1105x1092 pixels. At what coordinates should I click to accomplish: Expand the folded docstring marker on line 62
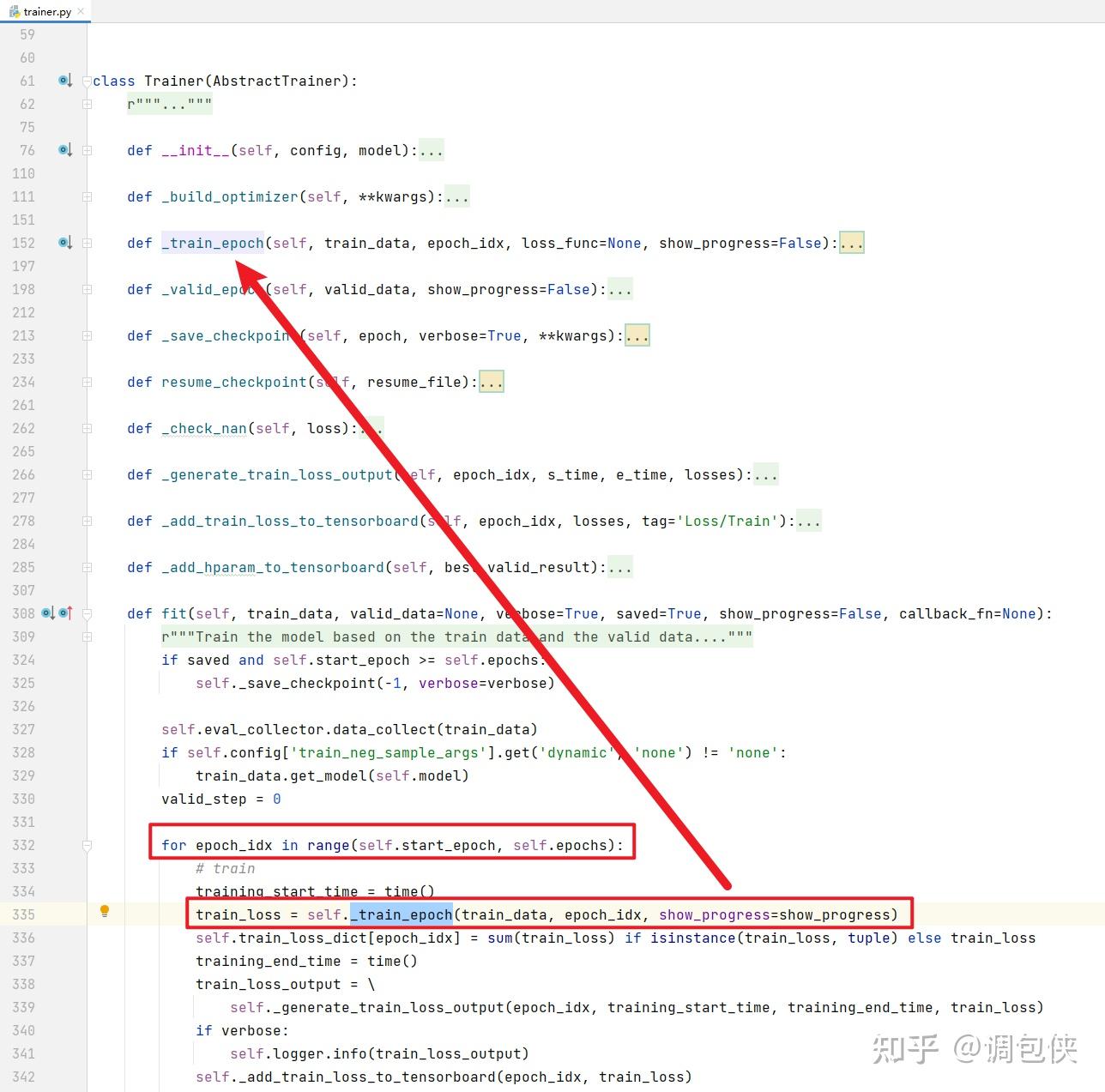[87, 104]
